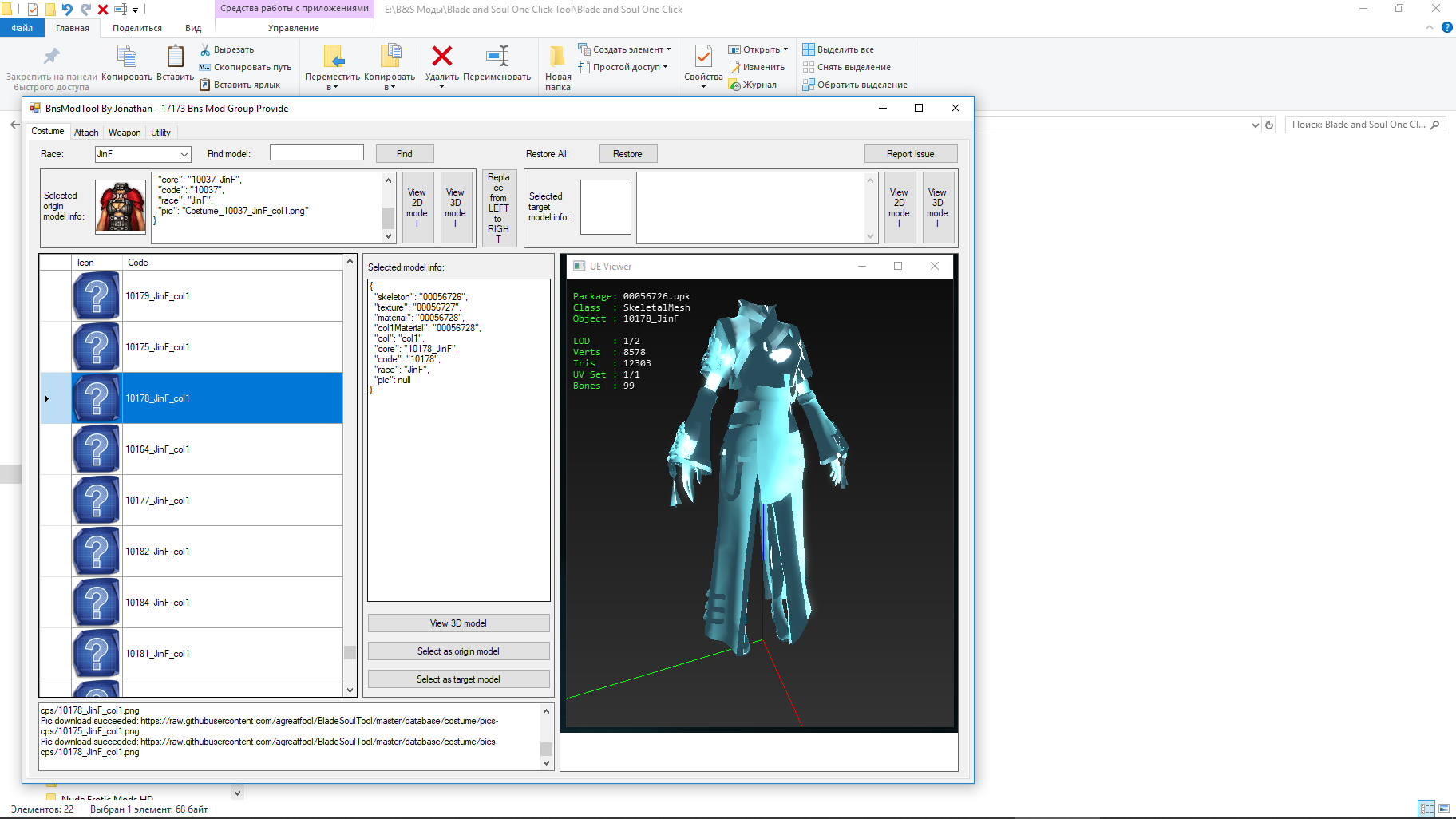Click in the Find model text field
1456x819 pixels.
point(317,153)
